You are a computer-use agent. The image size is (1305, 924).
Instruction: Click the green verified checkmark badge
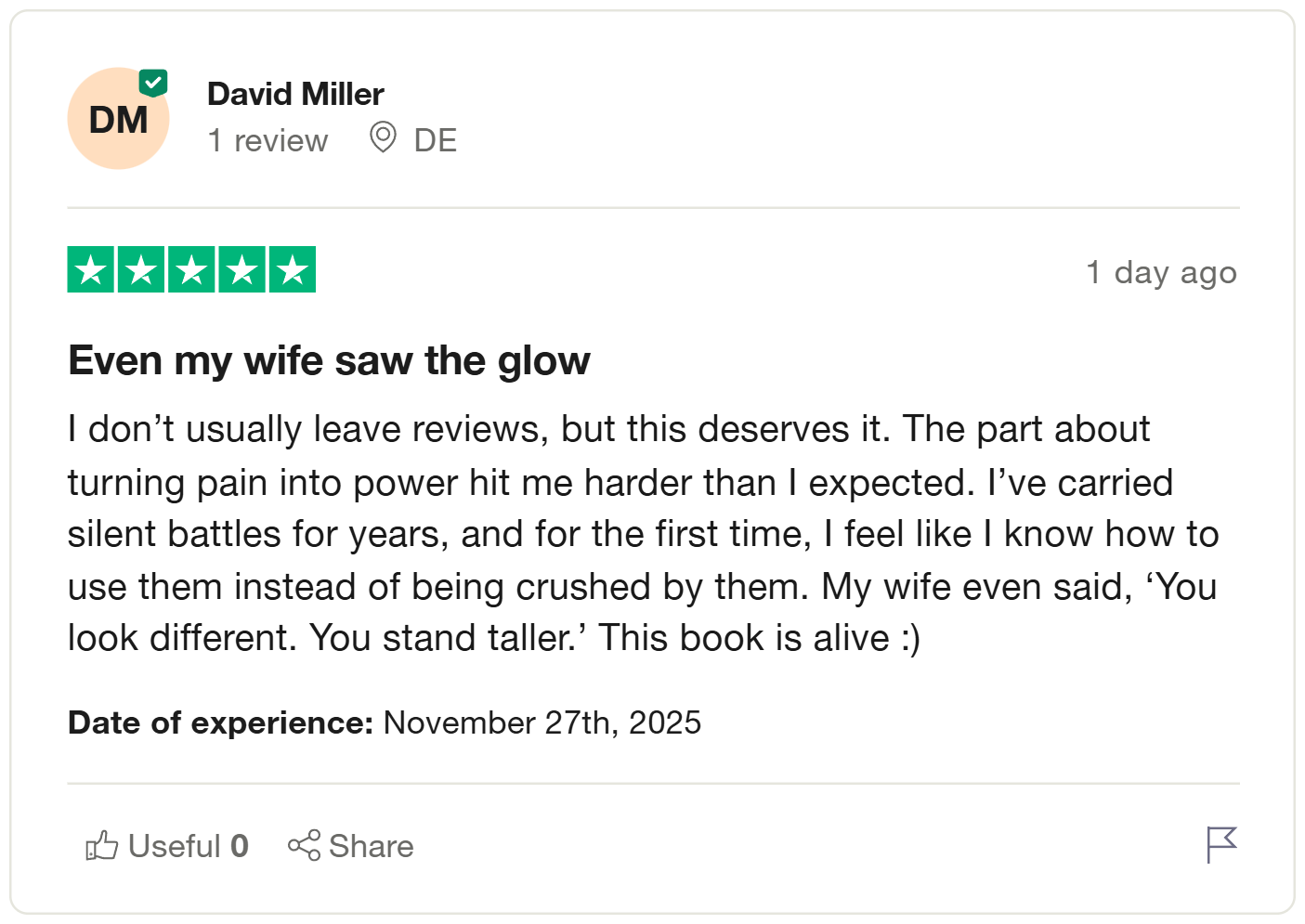pyautogui.click(x=153, y=83)
